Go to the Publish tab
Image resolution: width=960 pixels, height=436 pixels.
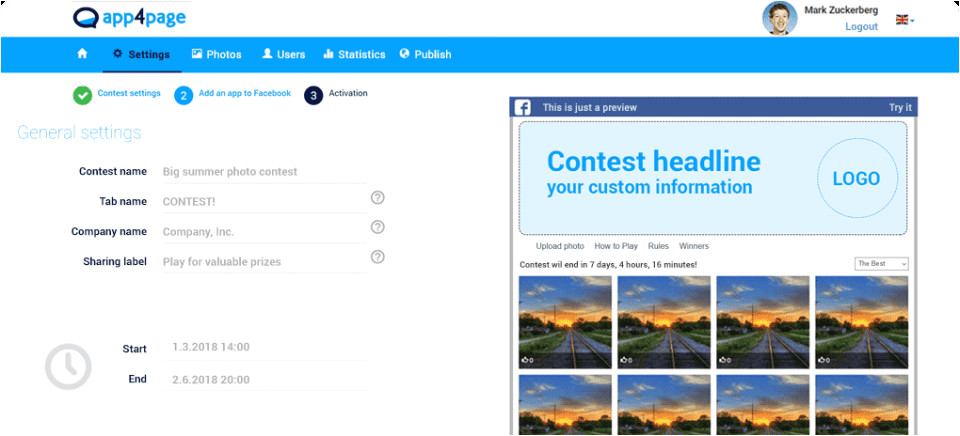point(425,55)
